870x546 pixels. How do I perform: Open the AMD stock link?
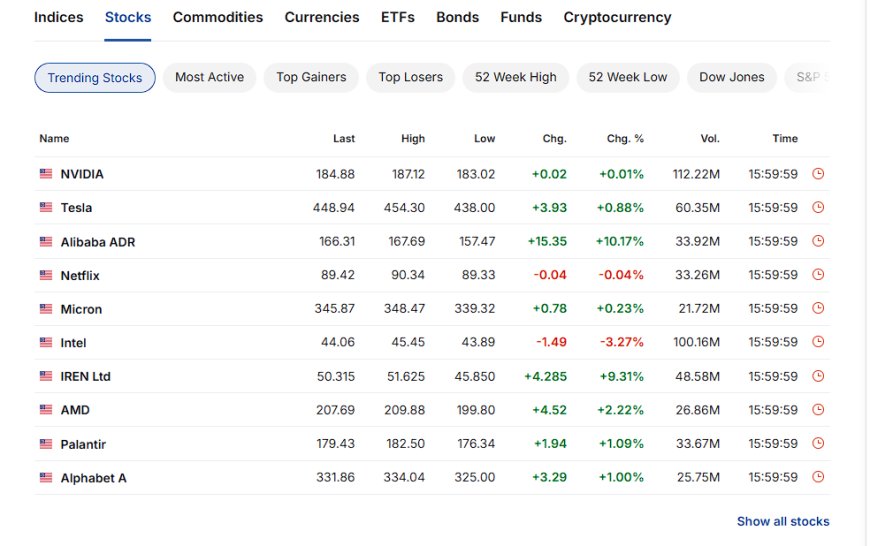75,410
